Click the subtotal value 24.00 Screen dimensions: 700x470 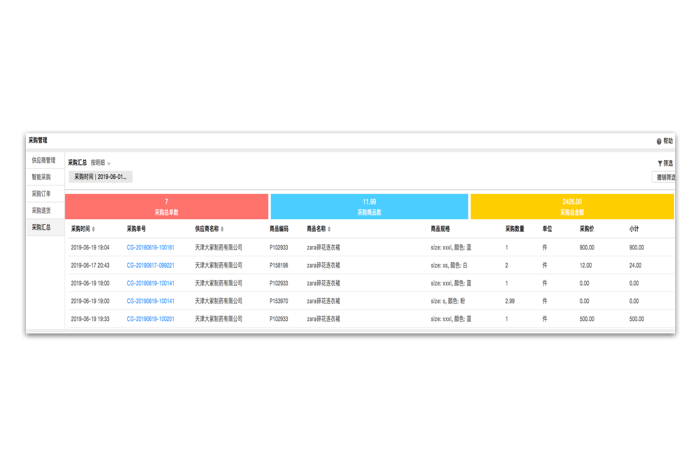[x=635, y=265]
